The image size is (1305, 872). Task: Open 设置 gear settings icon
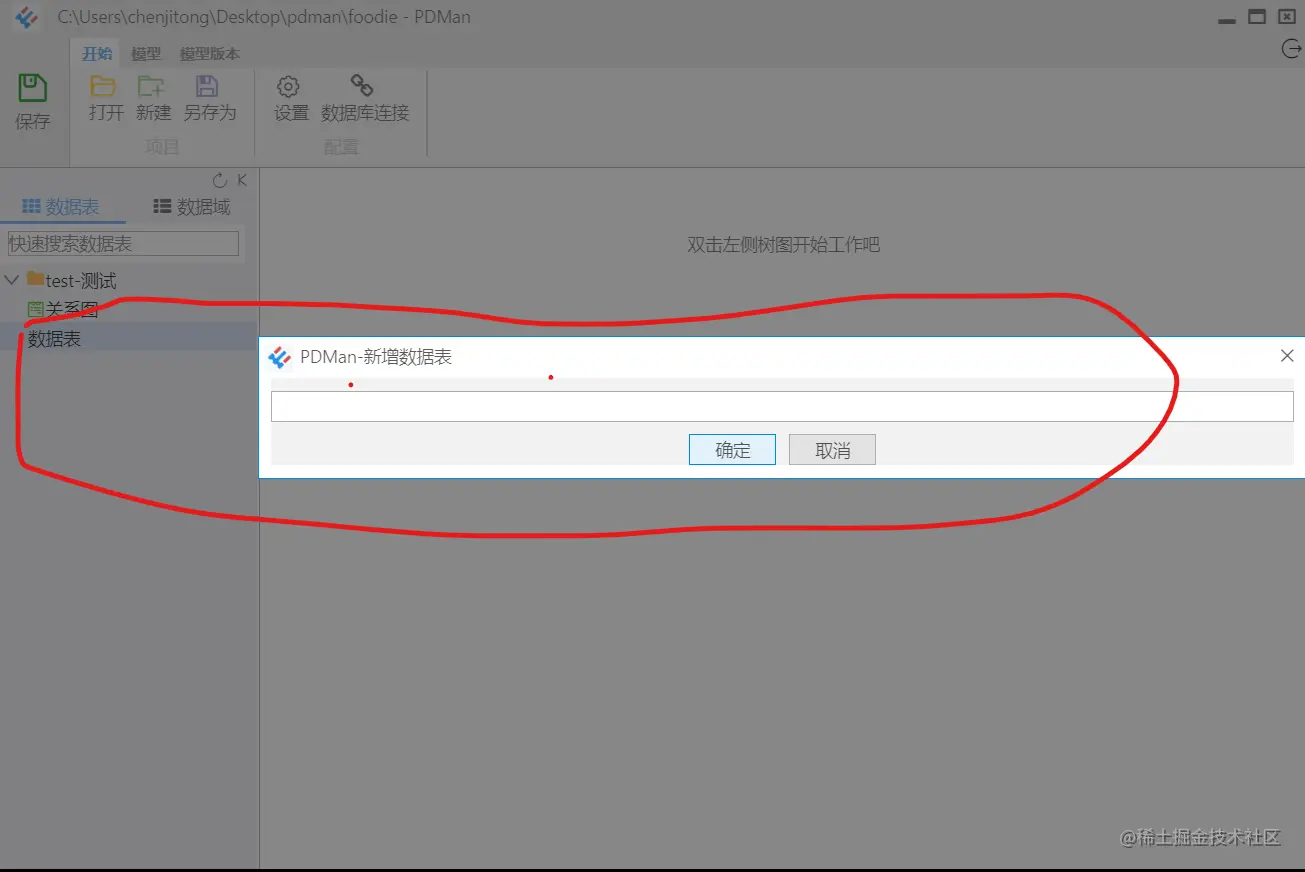pos(289,86)
